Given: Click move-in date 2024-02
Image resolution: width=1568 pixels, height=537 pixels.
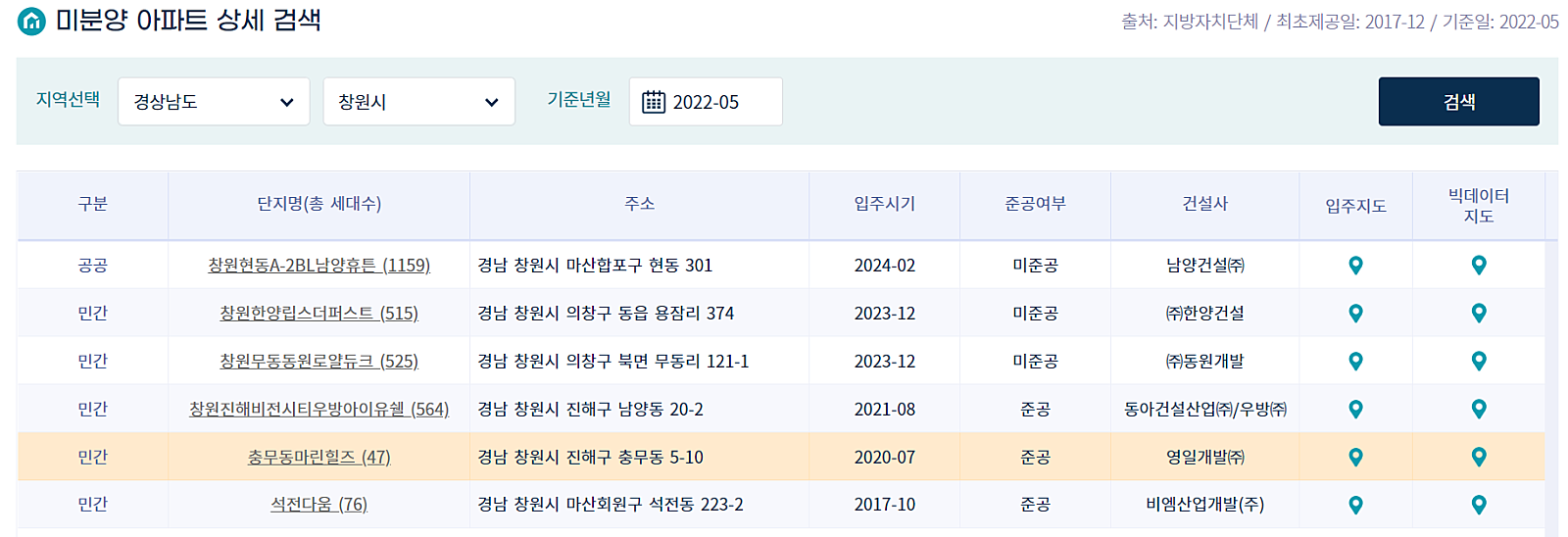Looking at the screenshot, I should point(885,266).
